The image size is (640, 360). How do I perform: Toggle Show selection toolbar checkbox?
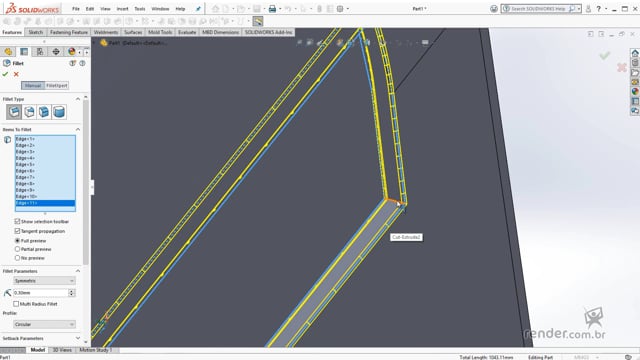[17, 221]
